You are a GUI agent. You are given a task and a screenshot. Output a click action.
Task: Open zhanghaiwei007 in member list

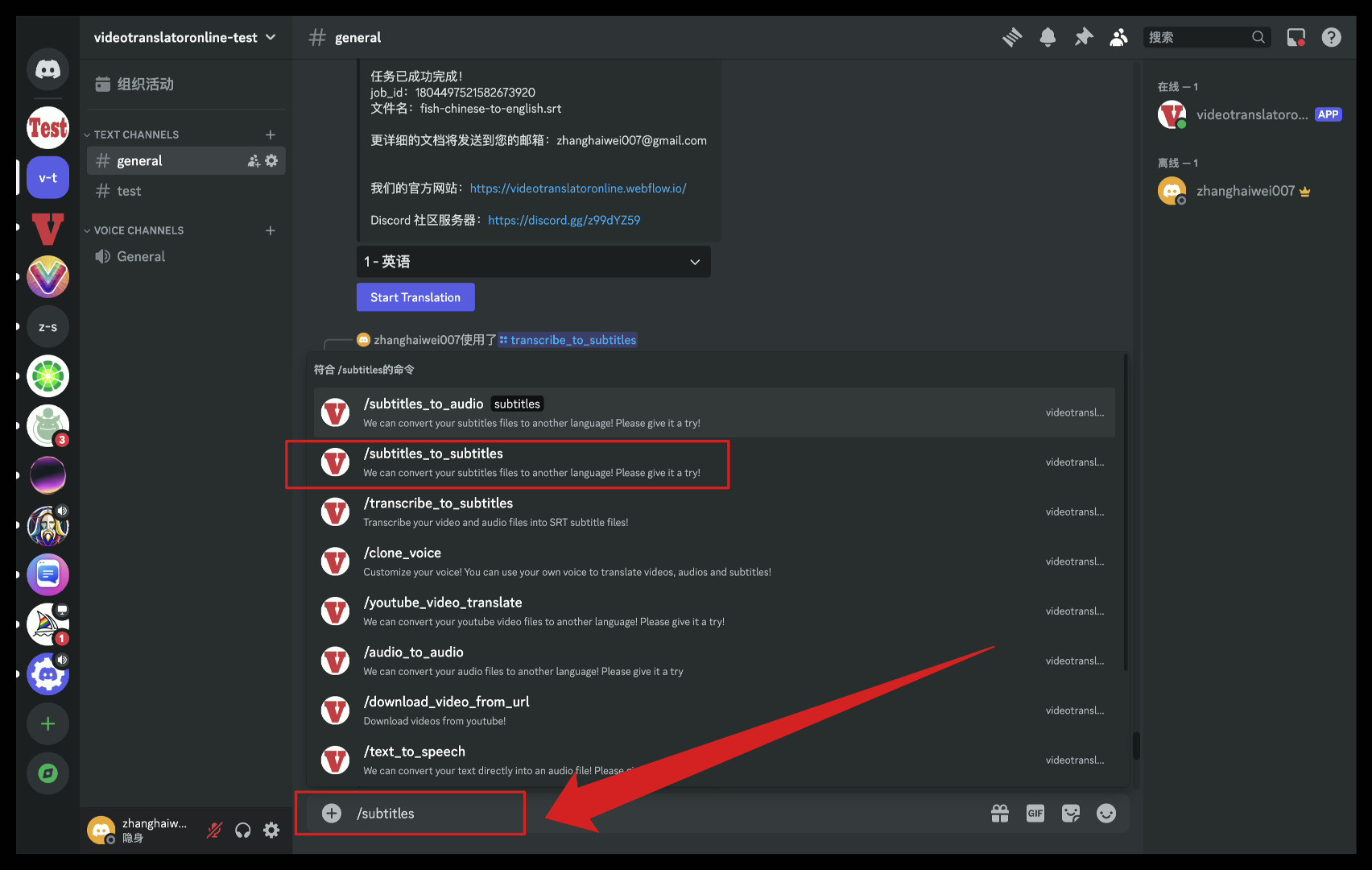1250,191
